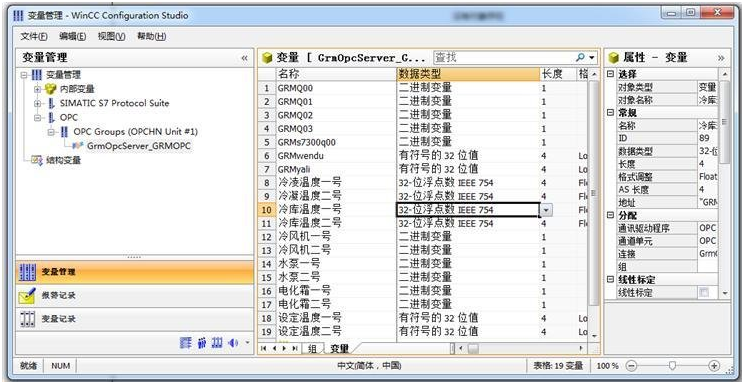Collapse the 变量管理 panel with « button

[244, 58]
